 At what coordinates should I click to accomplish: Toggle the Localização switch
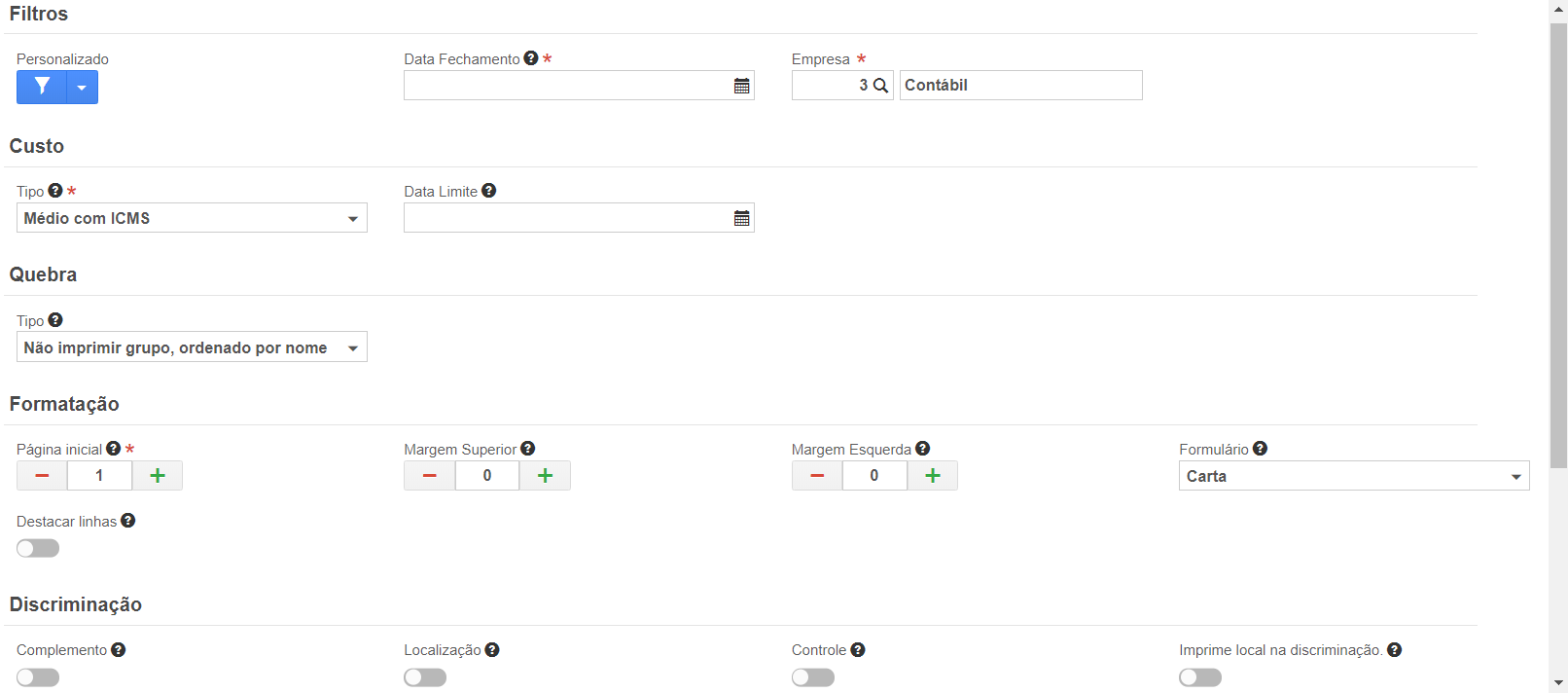tap(425, 676)
